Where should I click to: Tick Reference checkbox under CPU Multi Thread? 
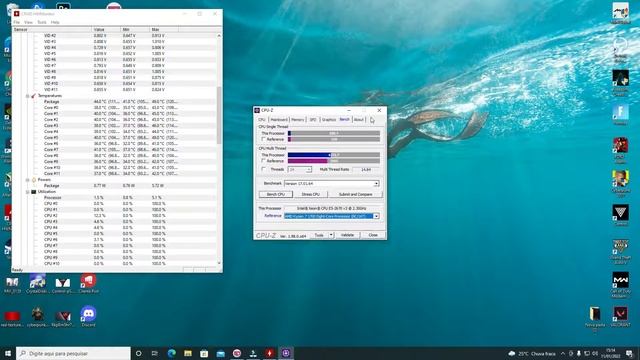[x=263, y=161]
